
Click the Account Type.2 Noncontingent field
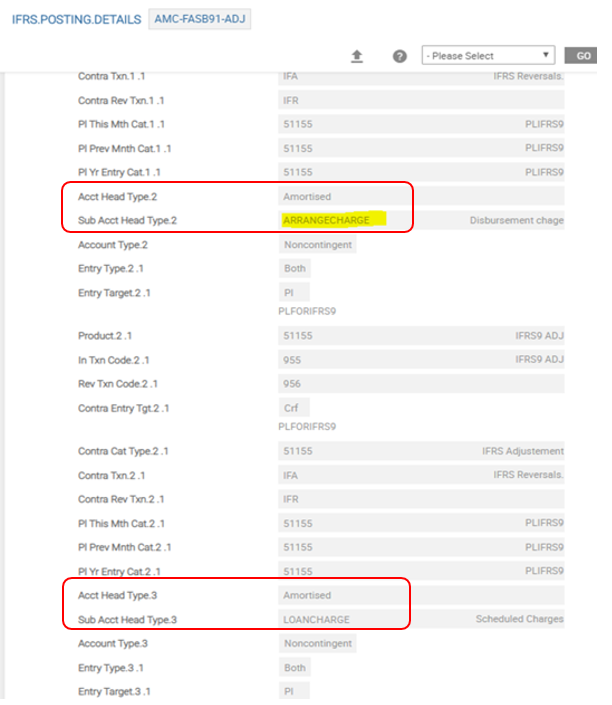coord(316,245)
